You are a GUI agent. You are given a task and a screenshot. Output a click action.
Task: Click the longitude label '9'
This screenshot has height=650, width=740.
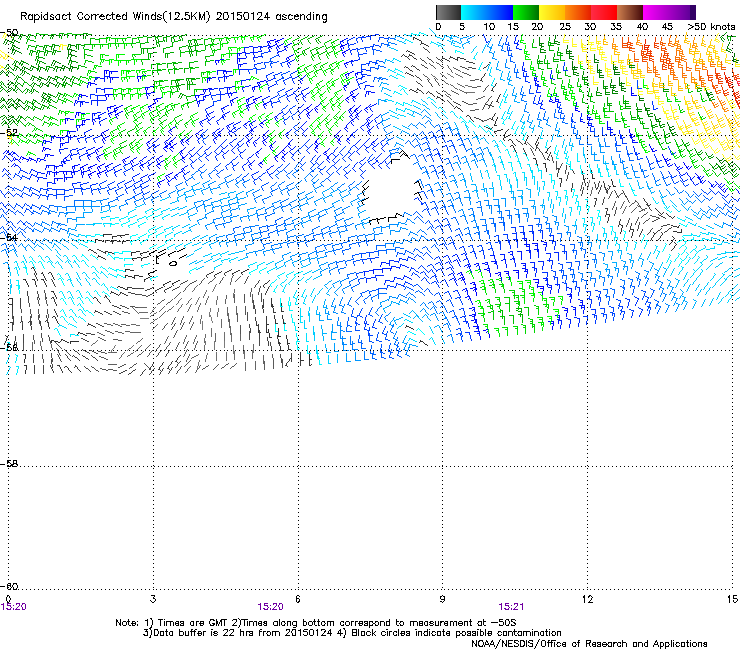point(442,599)
